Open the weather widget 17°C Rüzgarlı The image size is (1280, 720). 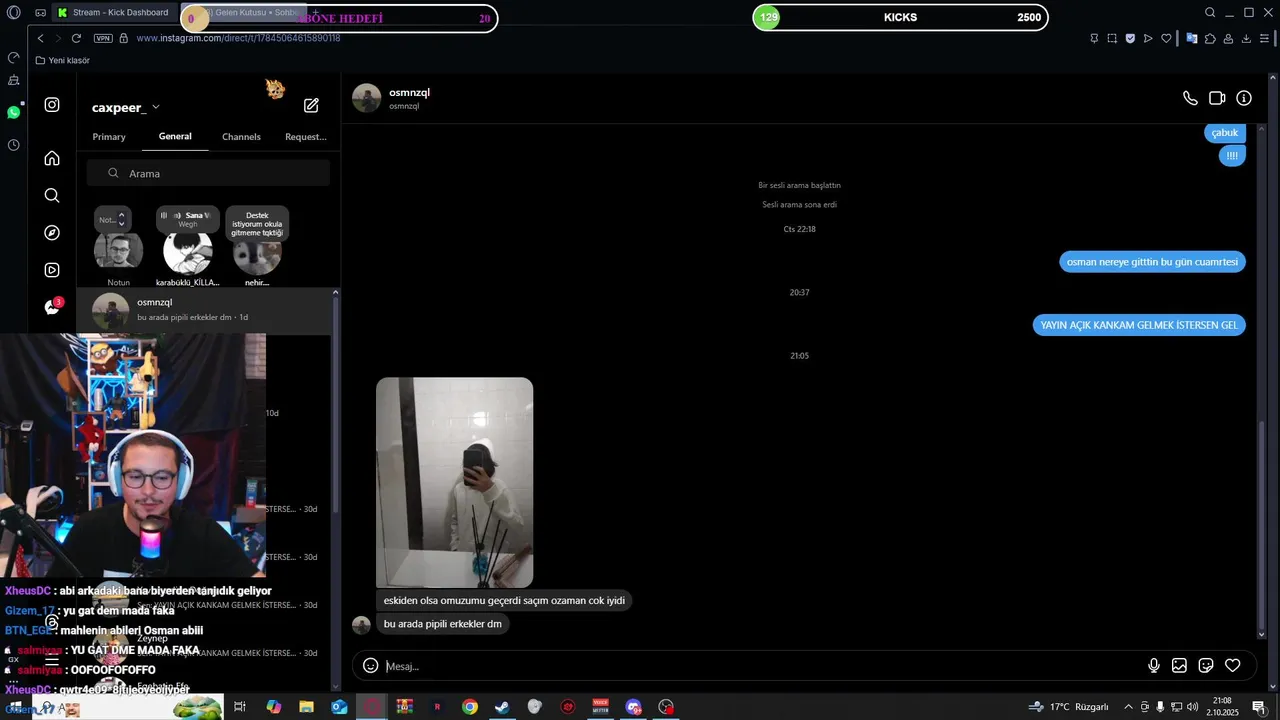tap(1068, 707)
